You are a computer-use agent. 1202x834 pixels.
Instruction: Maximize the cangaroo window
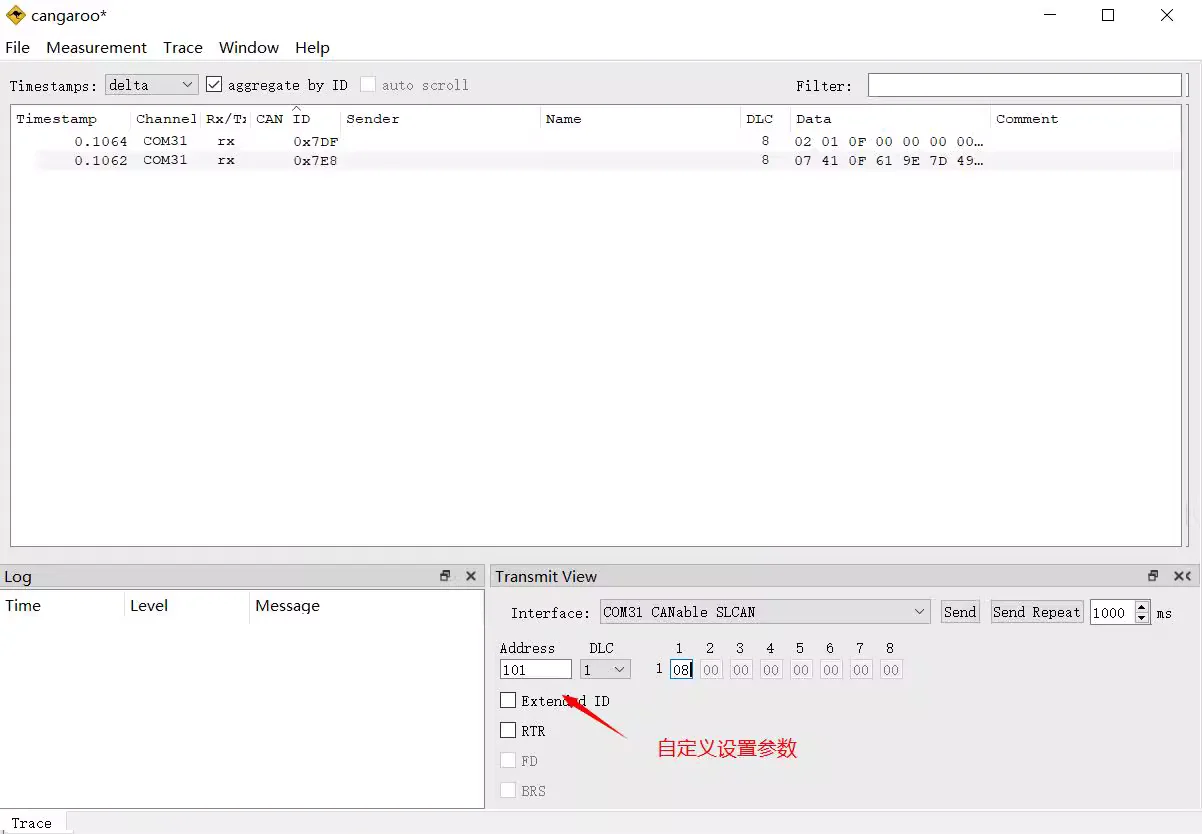[x=1108, y=15]
